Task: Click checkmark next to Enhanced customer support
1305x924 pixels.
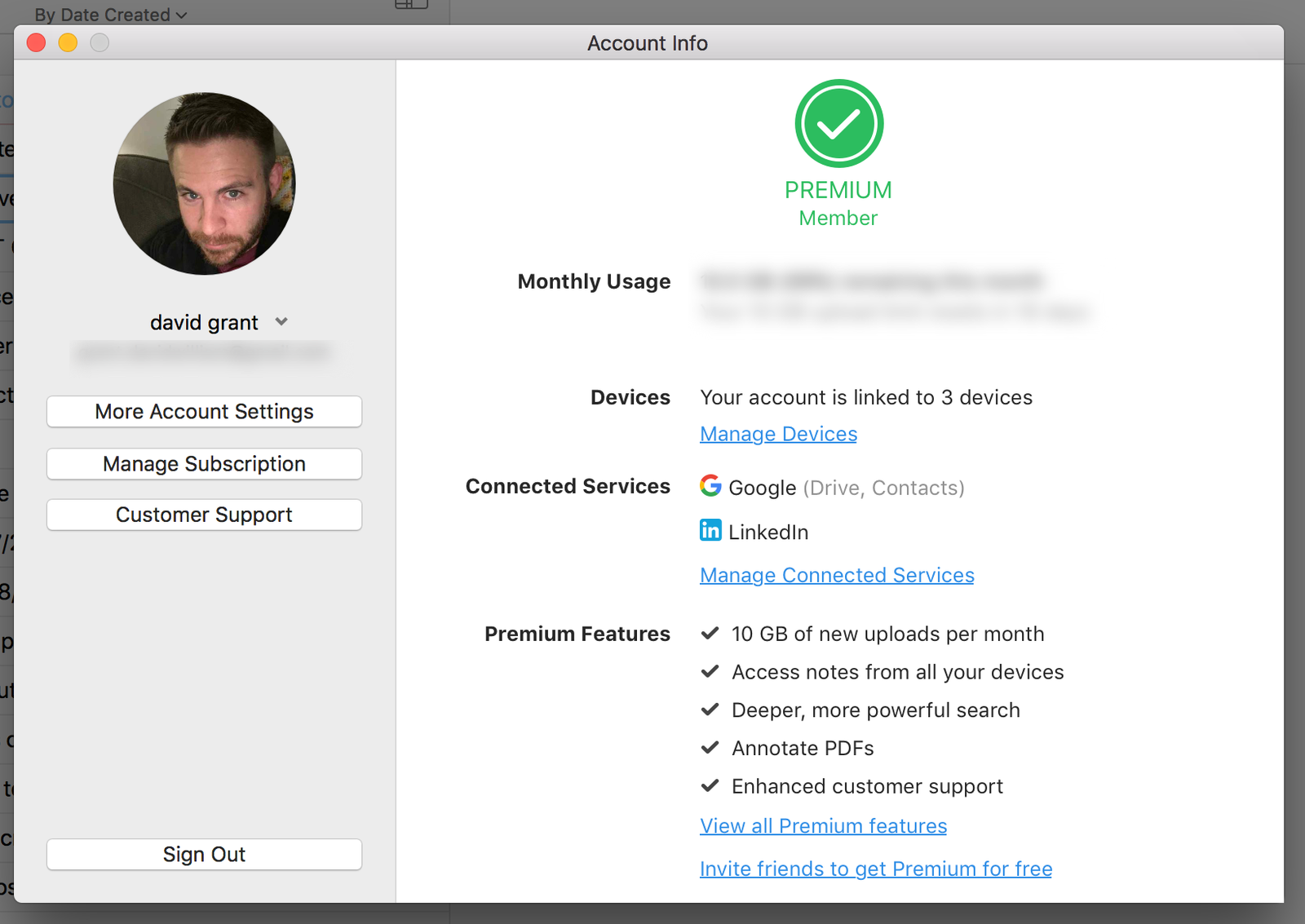Action: 710,786
